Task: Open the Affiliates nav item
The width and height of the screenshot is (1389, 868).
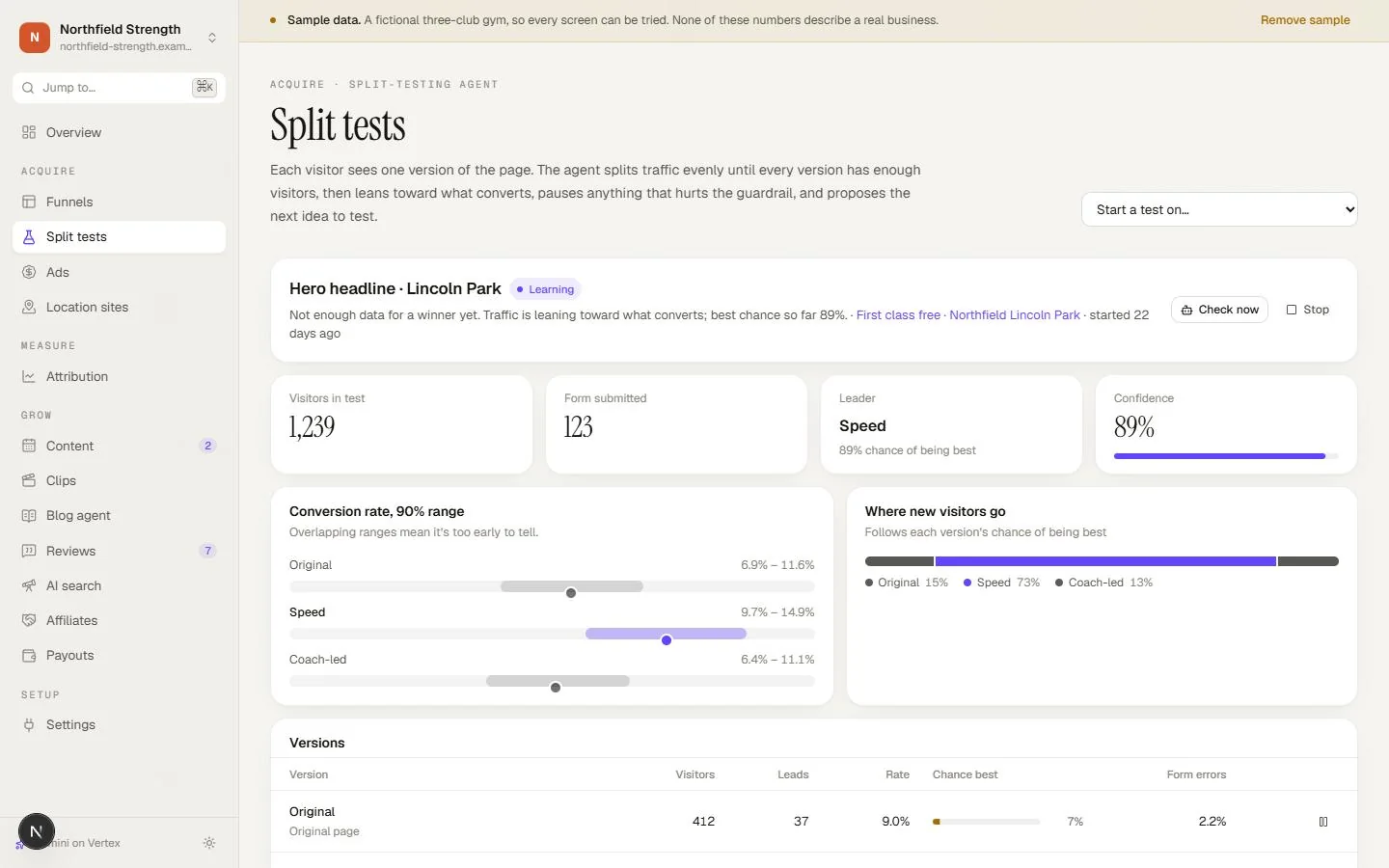Action: click(120, 620)
